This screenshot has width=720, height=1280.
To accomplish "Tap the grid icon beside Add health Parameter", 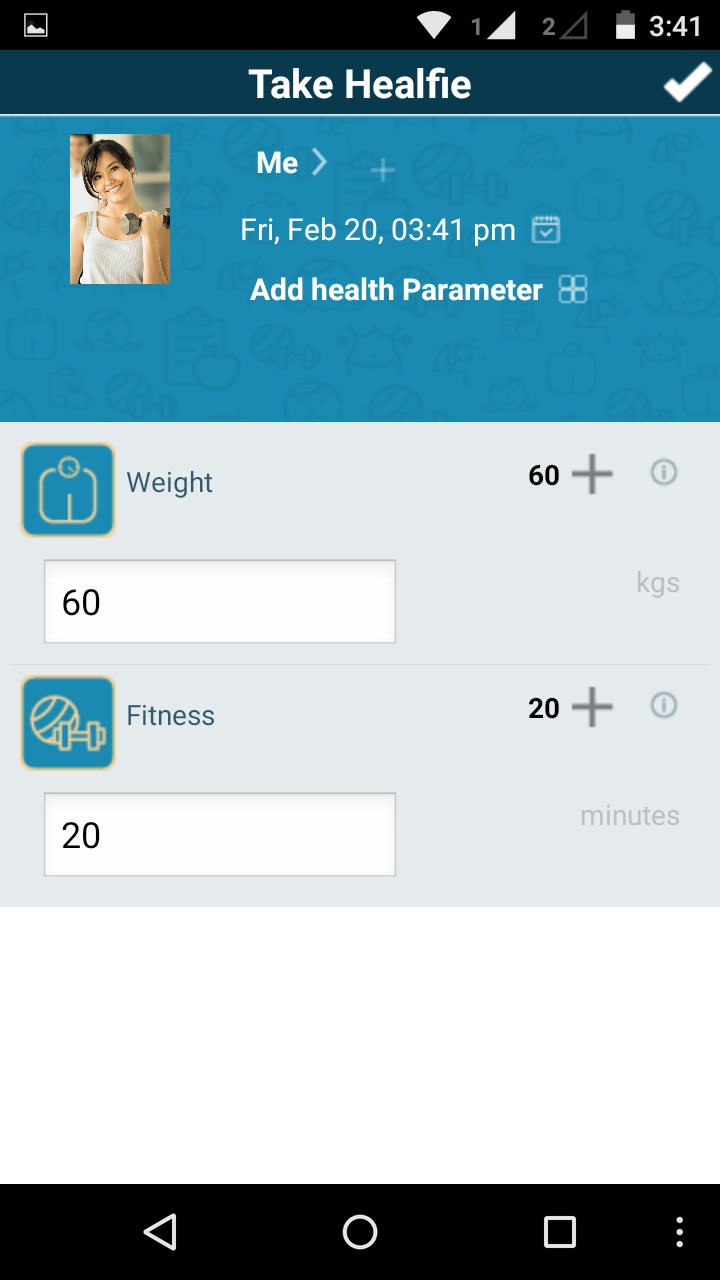I will coord(573,290).
